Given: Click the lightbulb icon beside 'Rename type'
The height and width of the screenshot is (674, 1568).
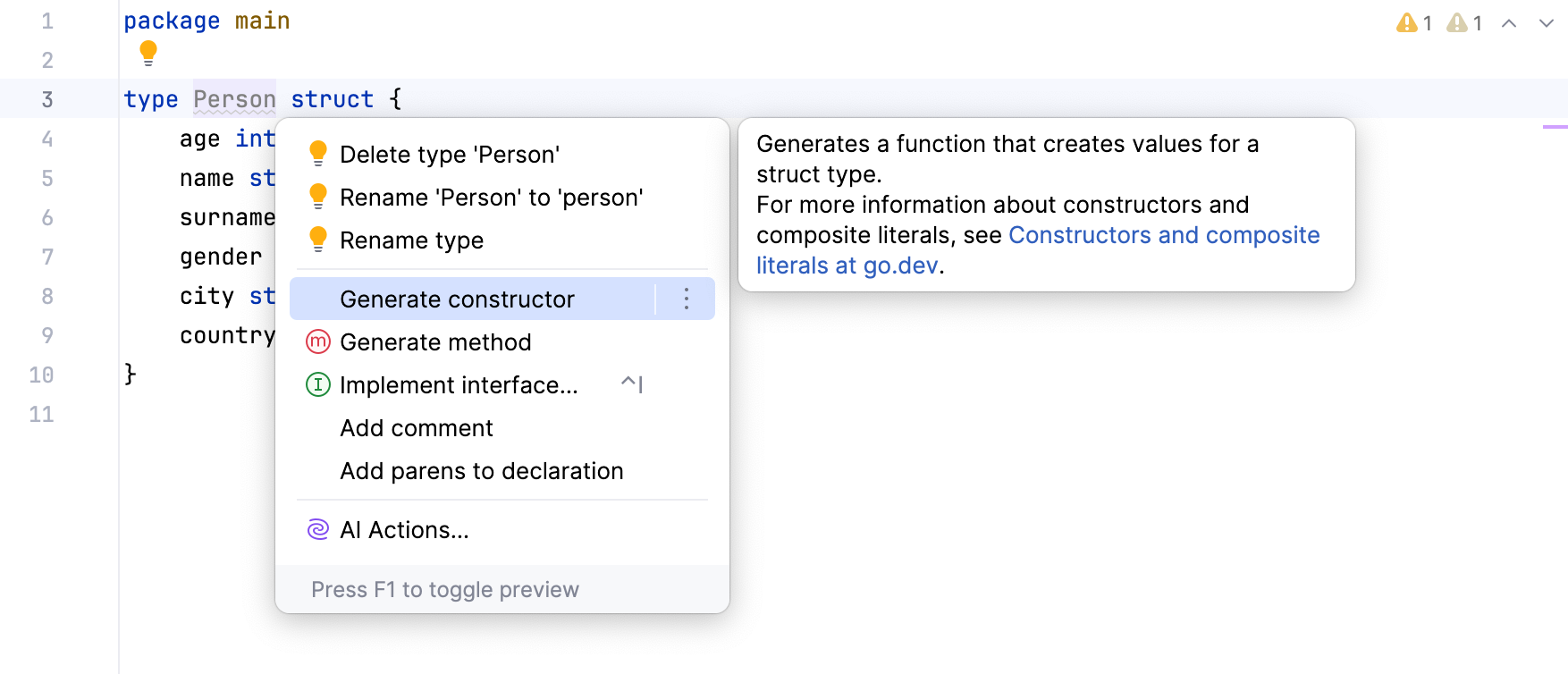Looking at the screenshot, I should coord(317,239).
